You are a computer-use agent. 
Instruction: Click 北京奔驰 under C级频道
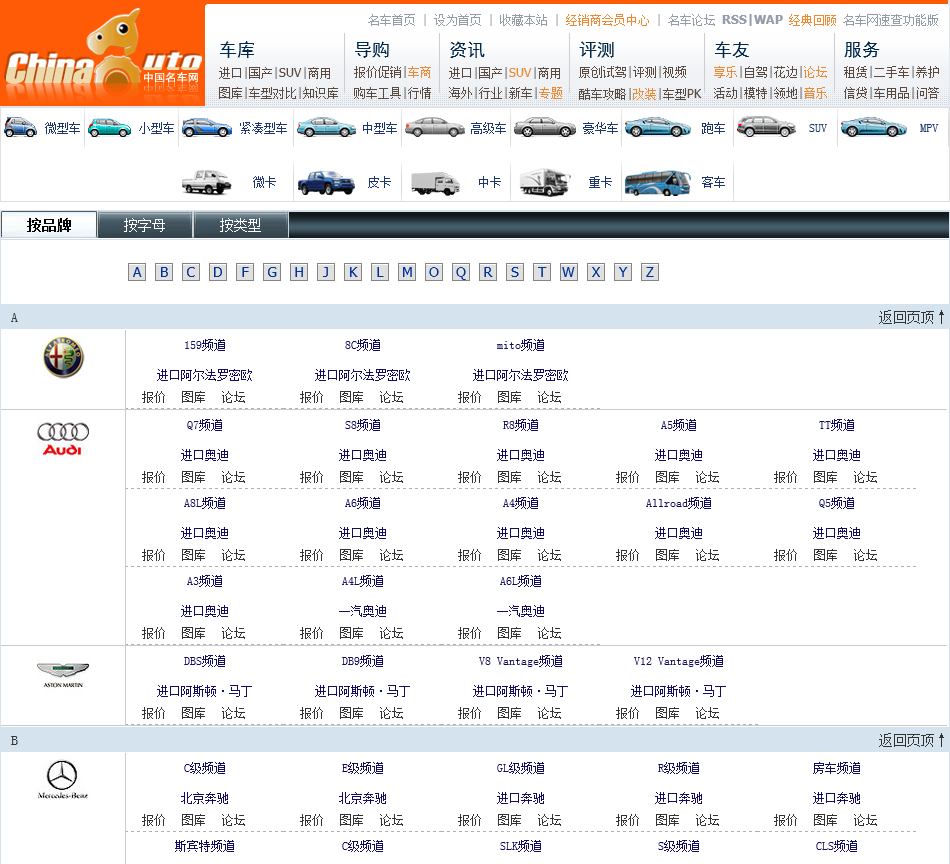click(x=205, y=799)
